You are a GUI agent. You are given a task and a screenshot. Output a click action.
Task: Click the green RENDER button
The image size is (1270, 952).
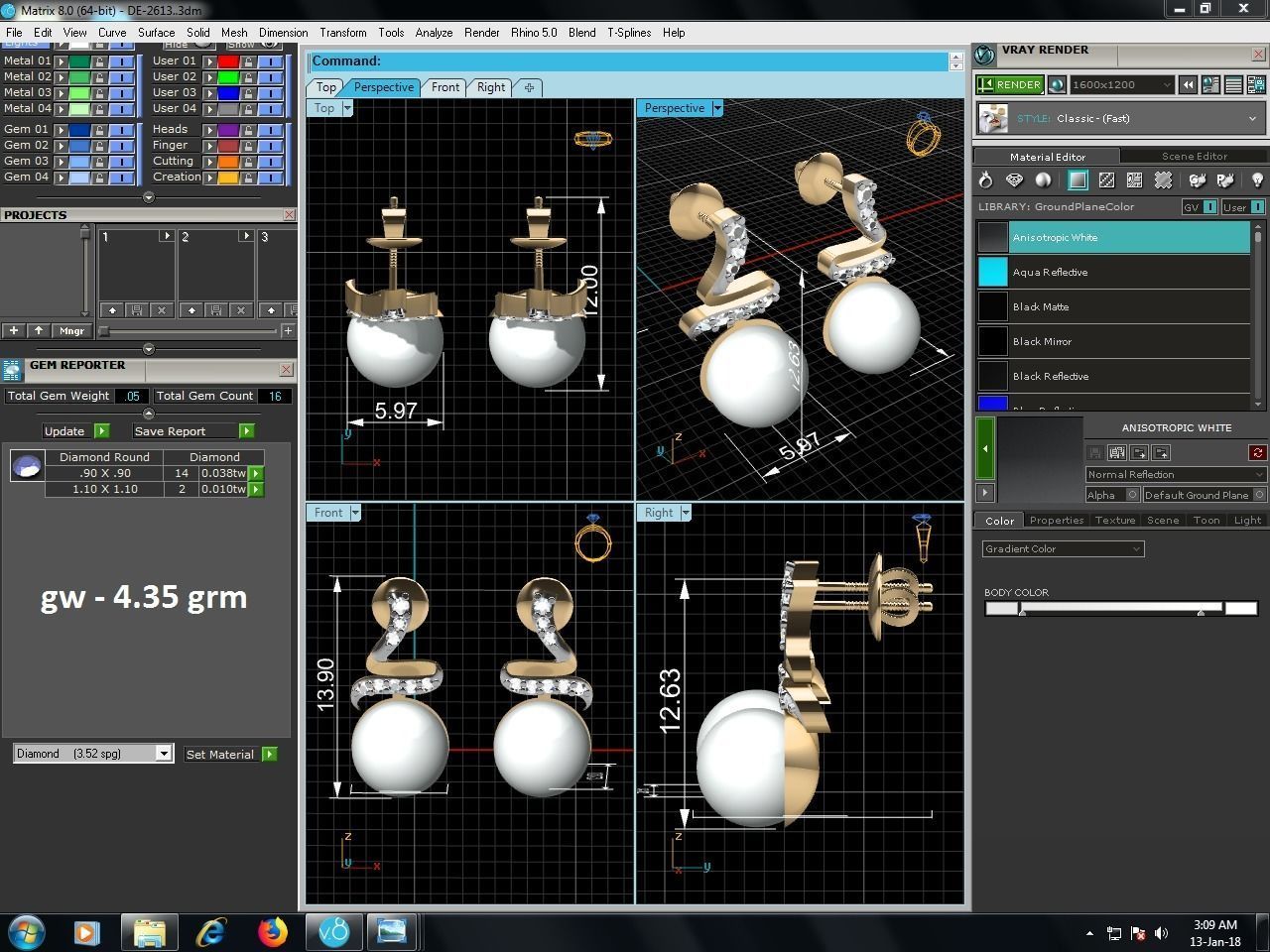click(1009, 85)
